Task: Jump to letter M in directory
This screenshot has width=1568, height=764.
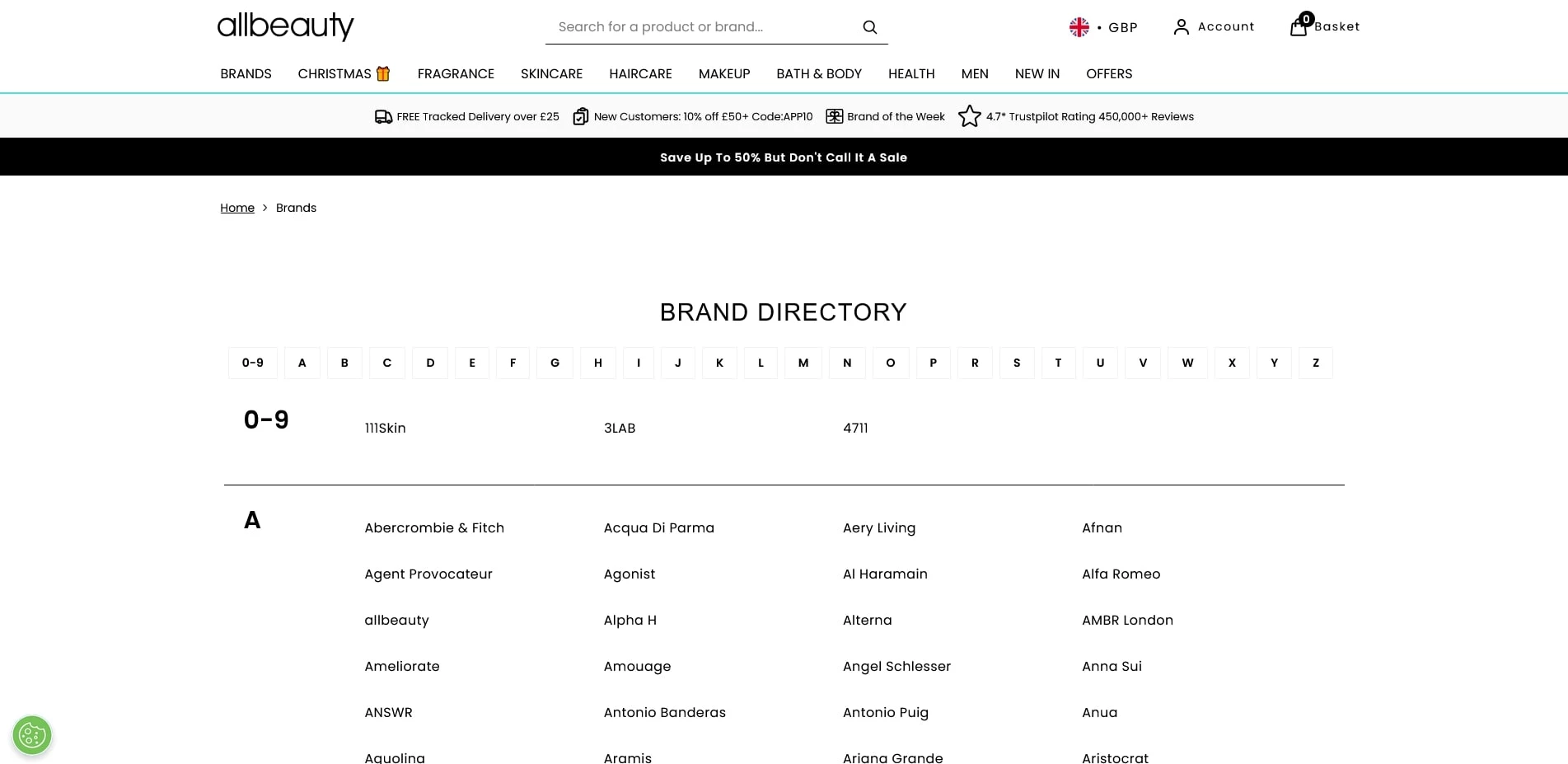Action: pyautogui.click(x=803, y=363)
